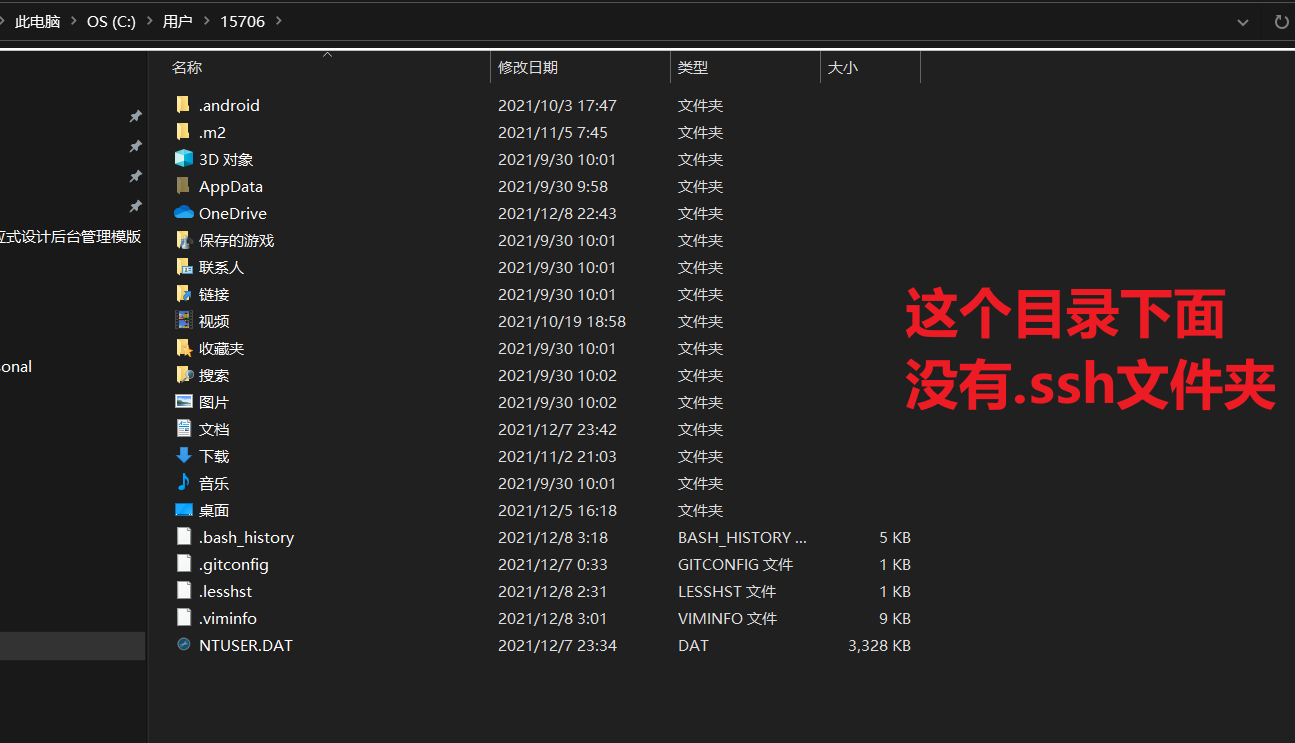Click the refresh icon beside the address bar
1295x743 pixels.
point(1281,21)
